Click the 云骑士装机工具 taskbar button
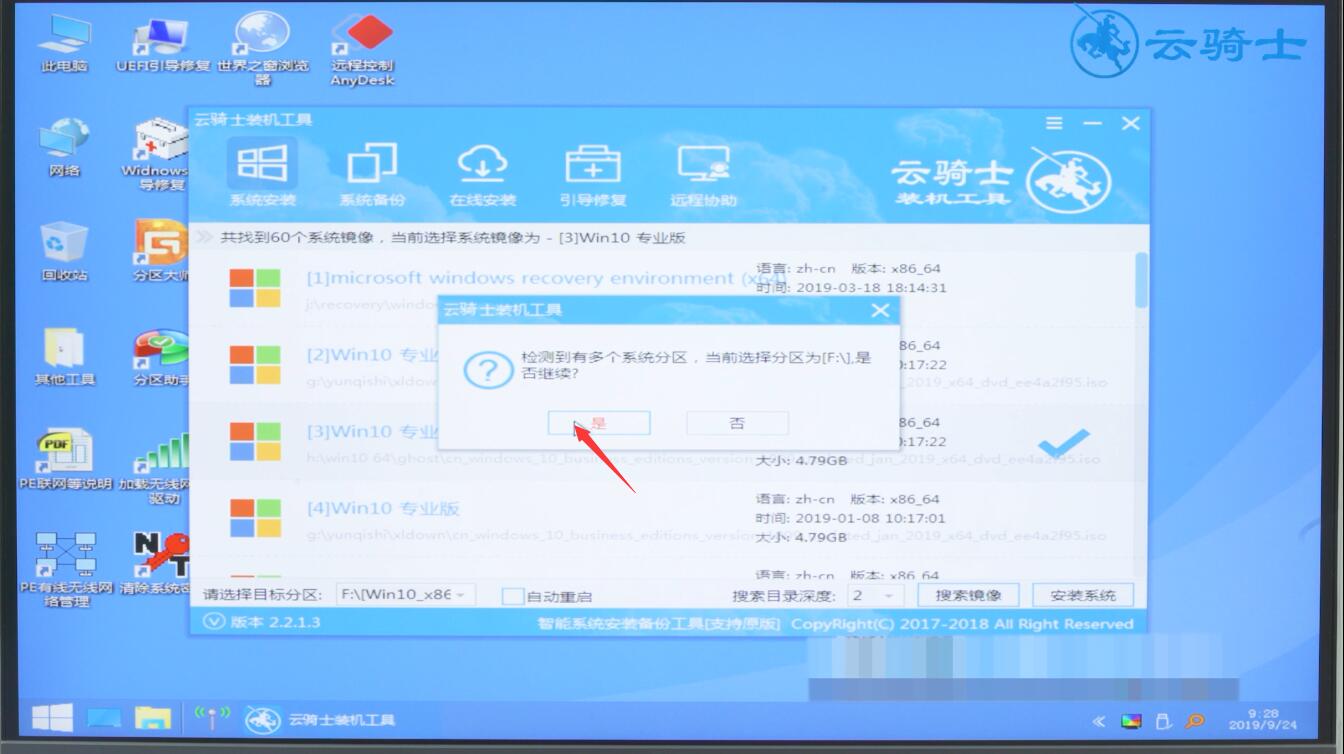Image resolution: width=1344 pixels, height=754 pixels. [322, 719]
